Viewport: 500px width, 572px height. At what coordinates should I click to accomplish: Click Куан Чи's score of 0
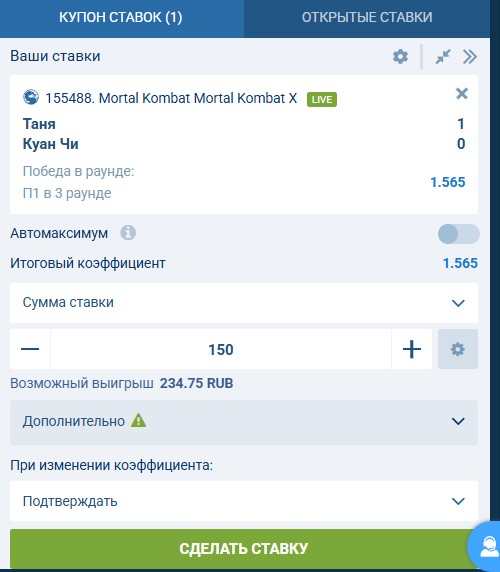coord(461,144)
